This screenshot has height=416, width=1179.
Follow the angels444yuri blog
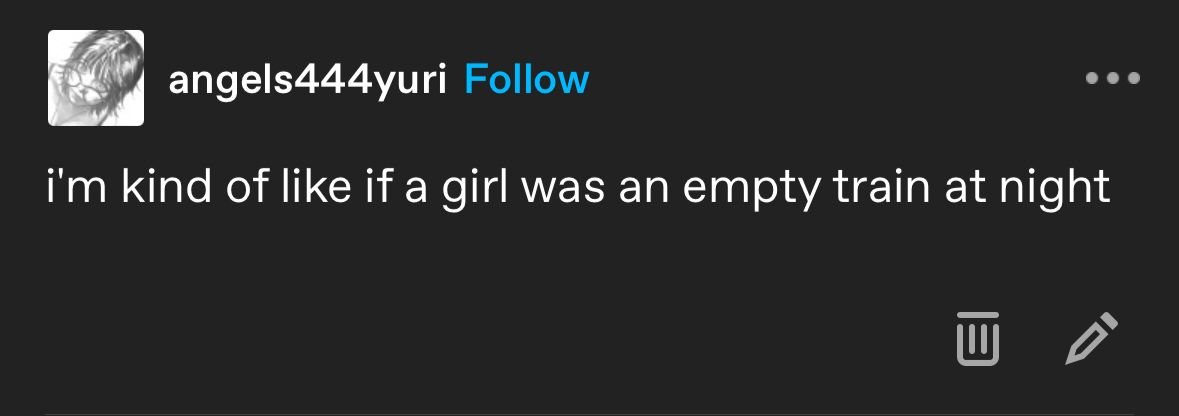pyautogui.click(x=527, y=79)
